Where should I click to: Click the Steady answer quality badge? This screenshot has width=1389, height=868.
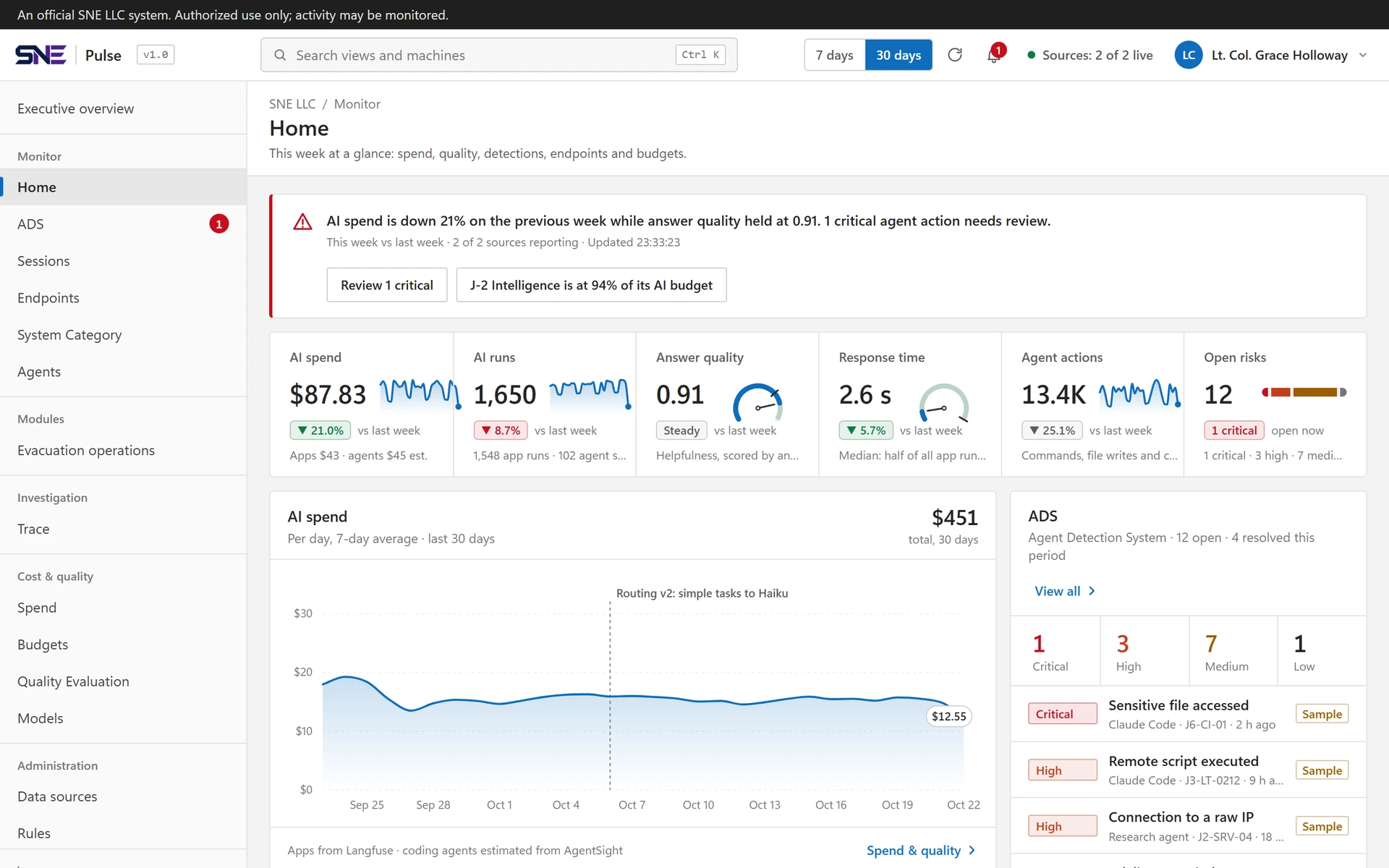coord(681,430)
